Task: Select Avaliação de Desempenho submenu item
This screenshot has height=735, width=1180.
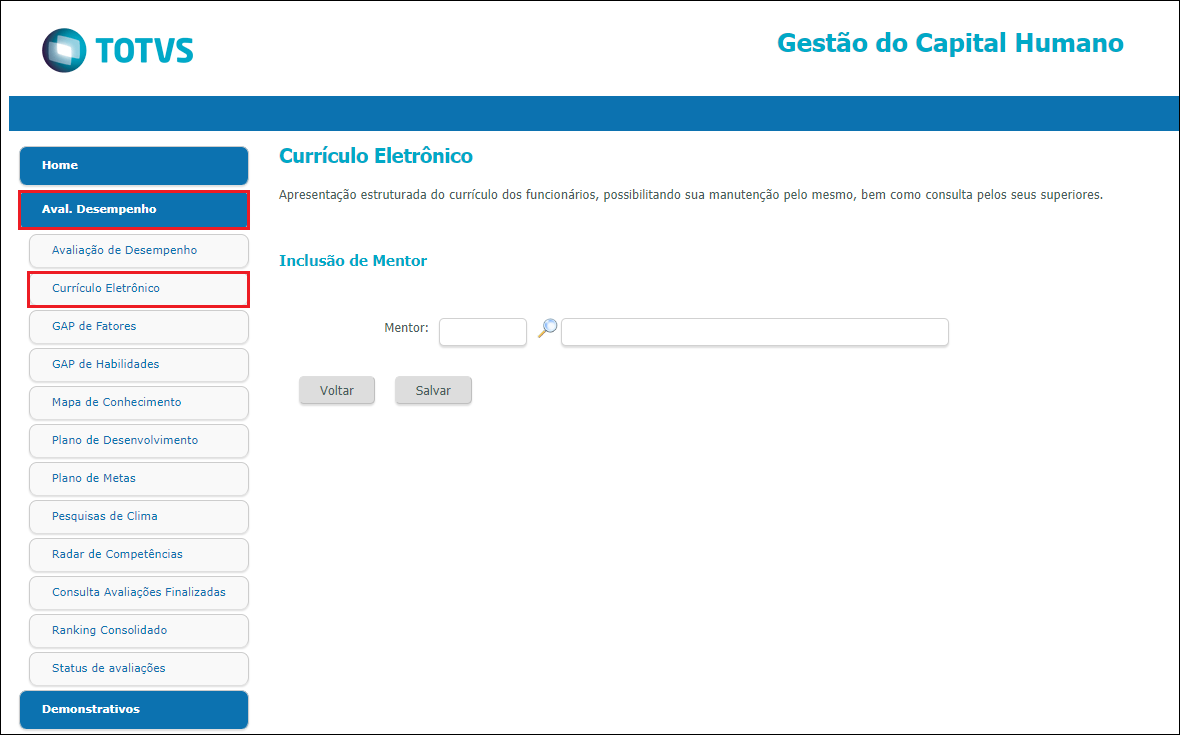Action: pyautogui.click(x=138, y=251)
